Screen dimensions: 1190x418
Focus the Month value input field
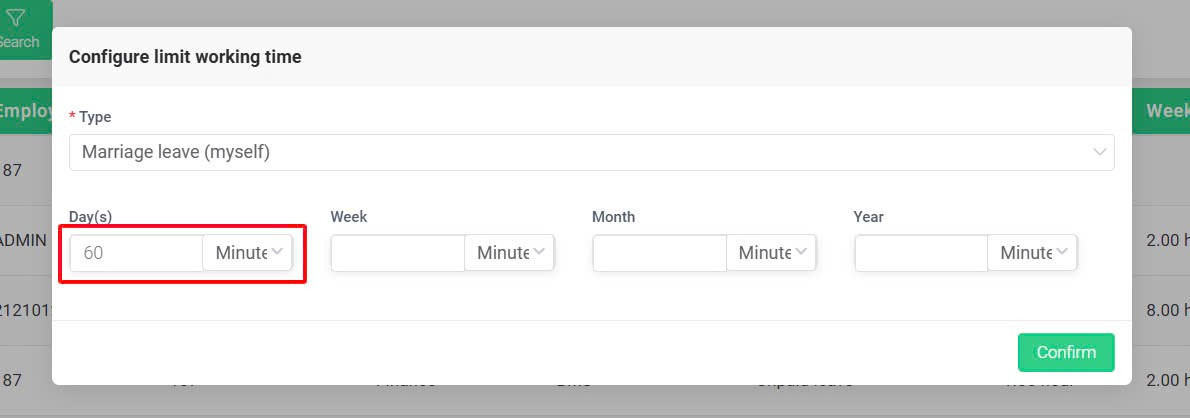660,253
